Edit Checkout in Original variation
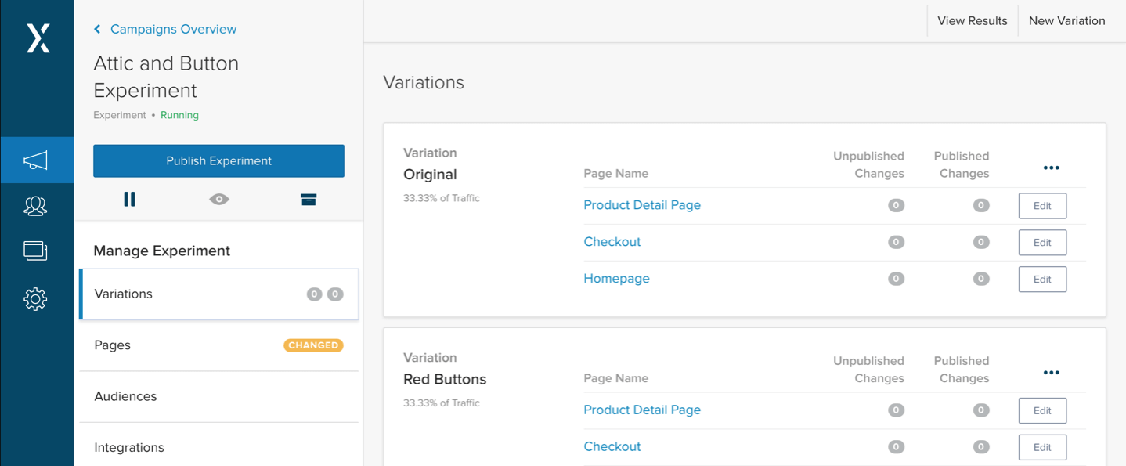 pos(1042,243)
